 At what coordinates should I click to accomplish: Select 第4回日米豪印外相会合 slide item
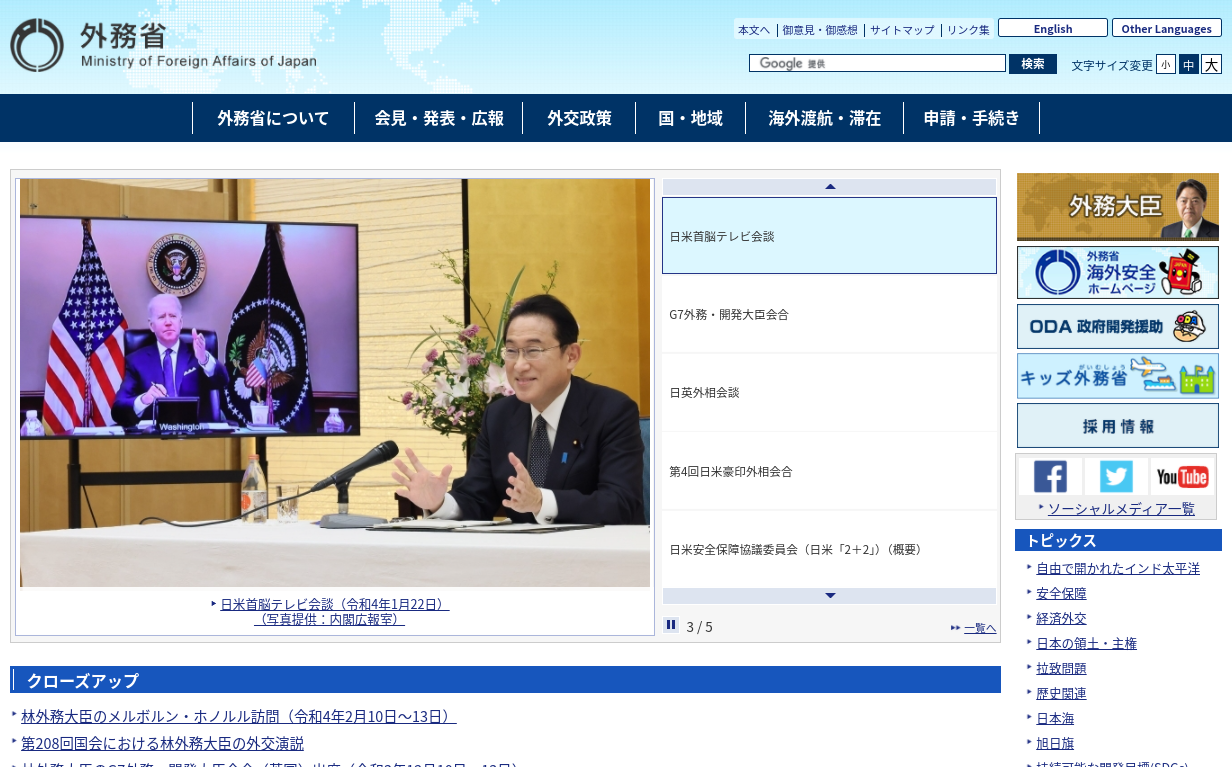tap(829, 471)
